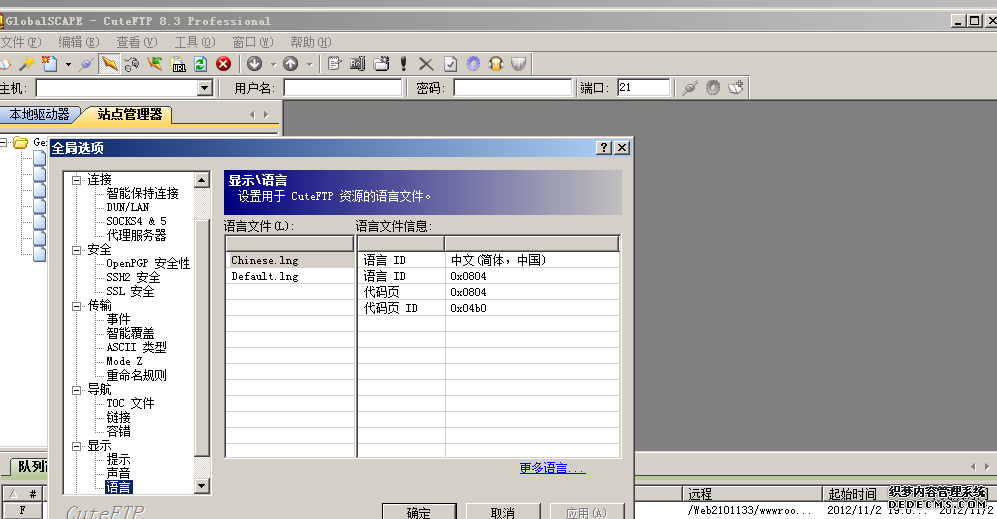Click the delete X toolbar icon
This screenshot has width=997, height=519.
pyautogui.click(x=426, y=64)
